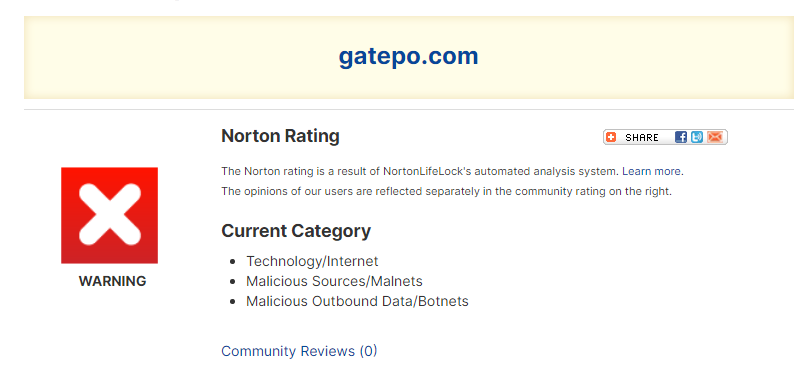Click the red X warning icon
794x371 pixels.
tap(109, 215)
